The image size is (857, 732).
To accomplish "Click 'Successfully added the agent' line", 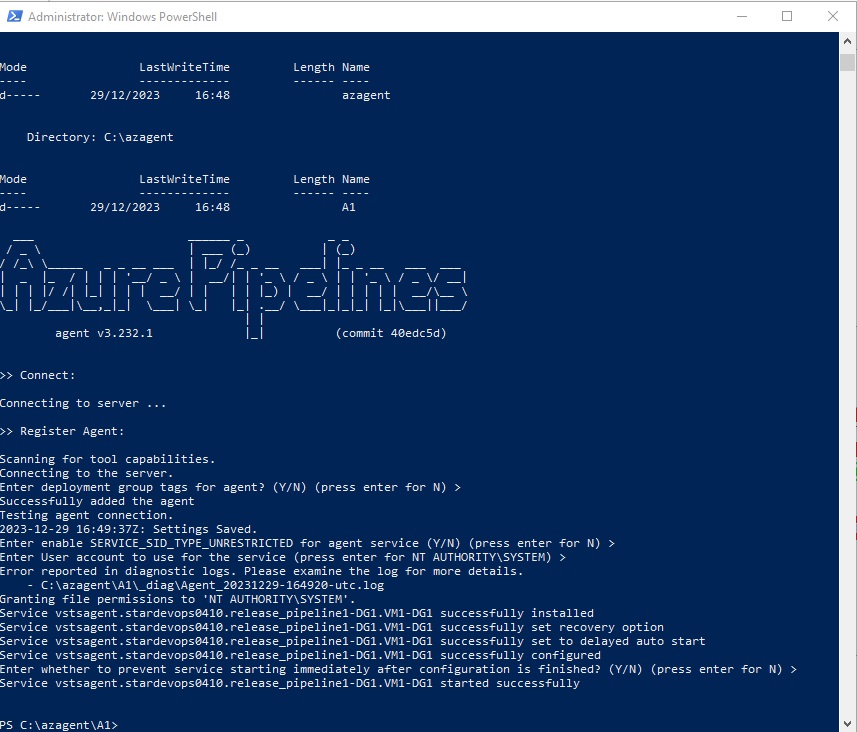I will pos(97,501).
